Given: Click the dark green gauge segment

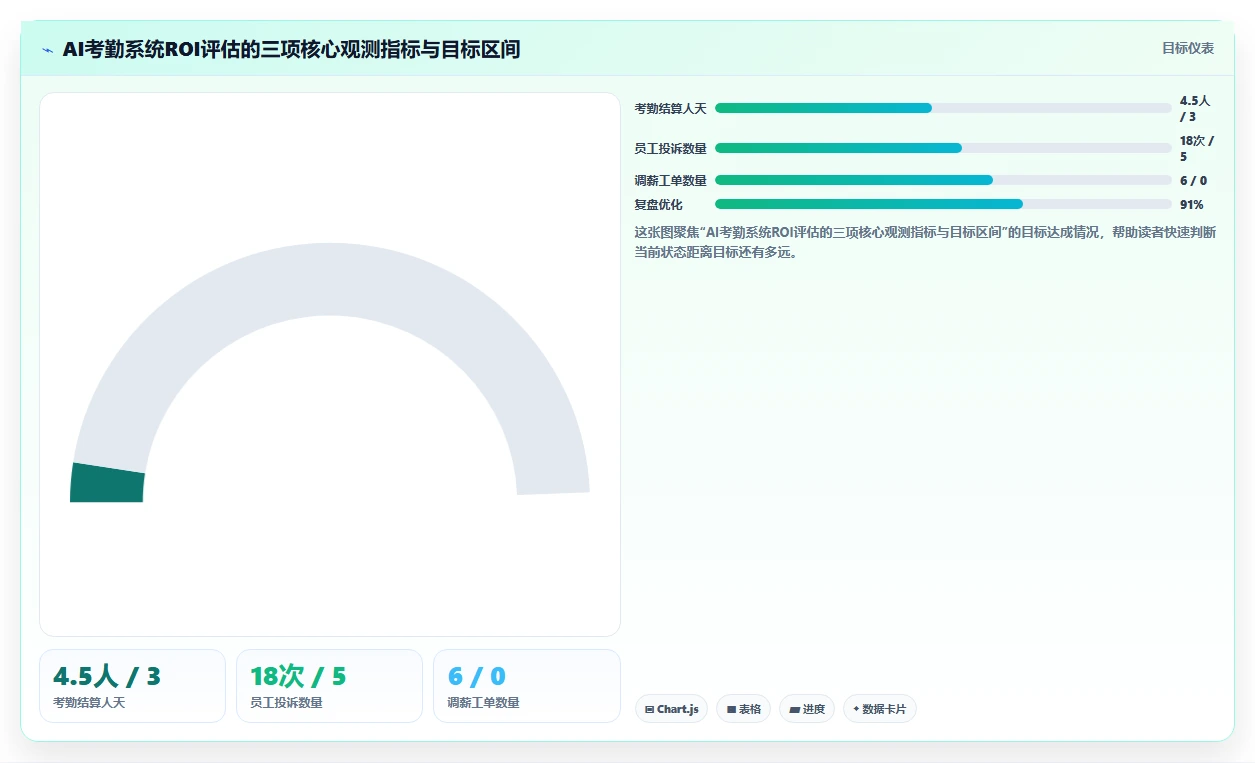Looking at the screenshot, I should click(107, 484).
